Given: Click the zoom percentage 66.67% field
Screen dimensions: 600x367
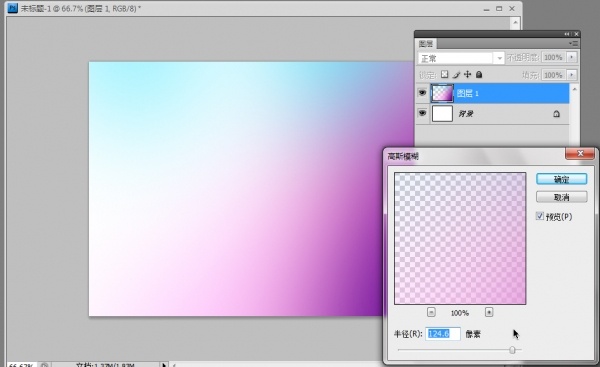Looking at the screenshot, I should pyautogui.click(x=21, y=365).
